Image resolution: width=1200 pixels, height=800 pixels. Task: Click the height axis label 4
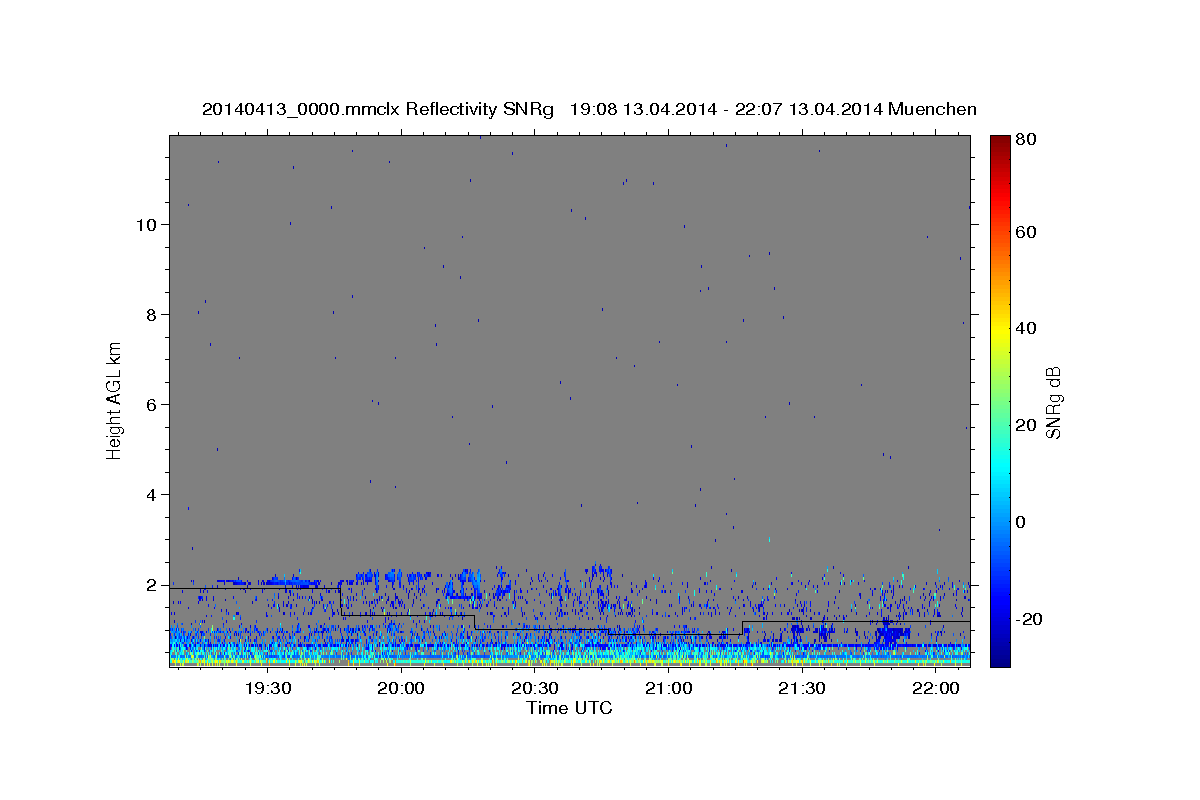click(152, 495)
